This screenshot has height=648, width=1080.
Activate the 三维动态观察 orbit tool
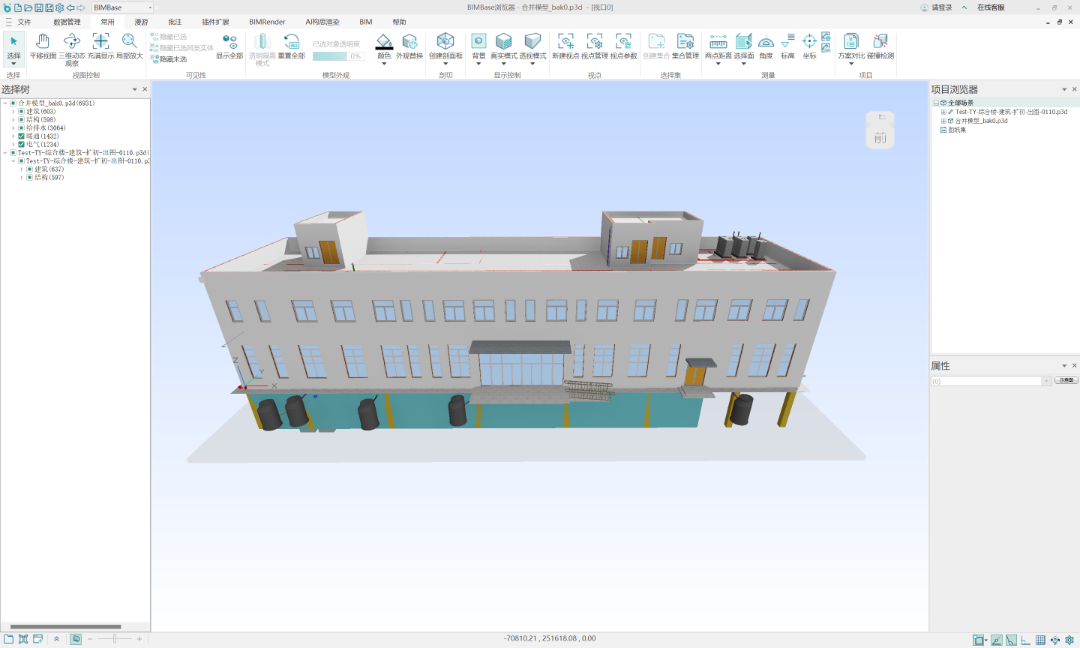(72, 46)
